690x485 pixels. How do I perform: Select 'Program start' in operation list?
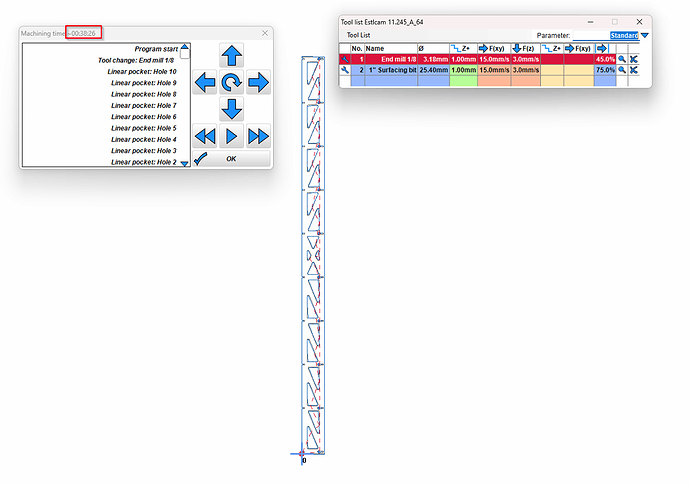pos(156,49)
